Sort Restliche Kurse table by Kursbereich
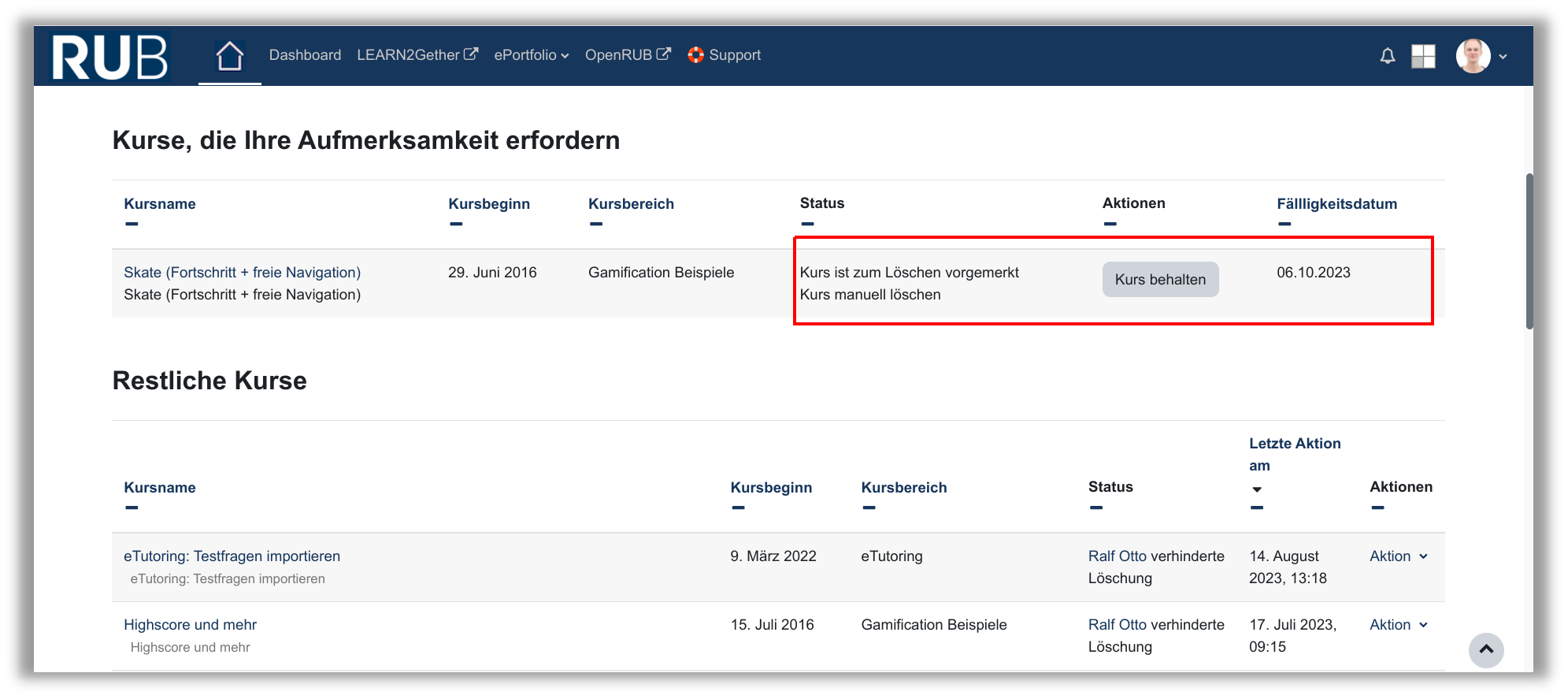Screen dimensions: 1568x699 click(903, 488)
